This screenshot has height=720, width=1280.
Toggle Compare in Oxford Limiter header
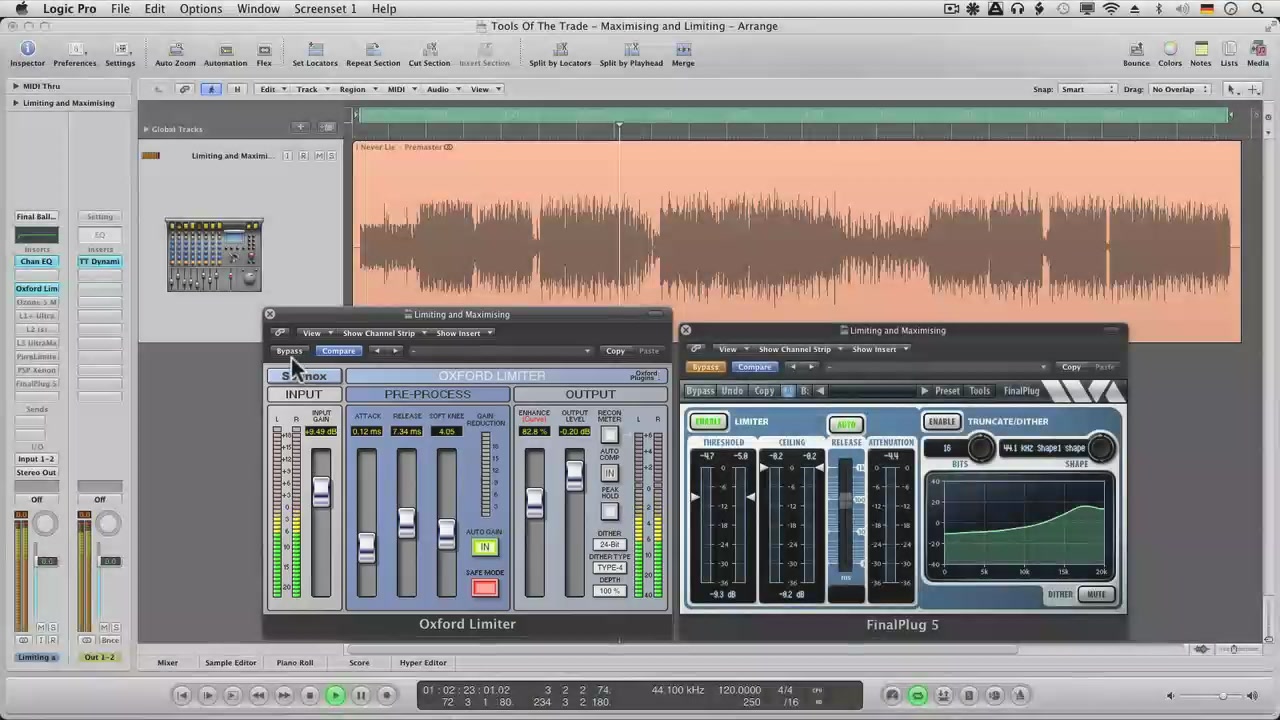click(x=338, y=351)
